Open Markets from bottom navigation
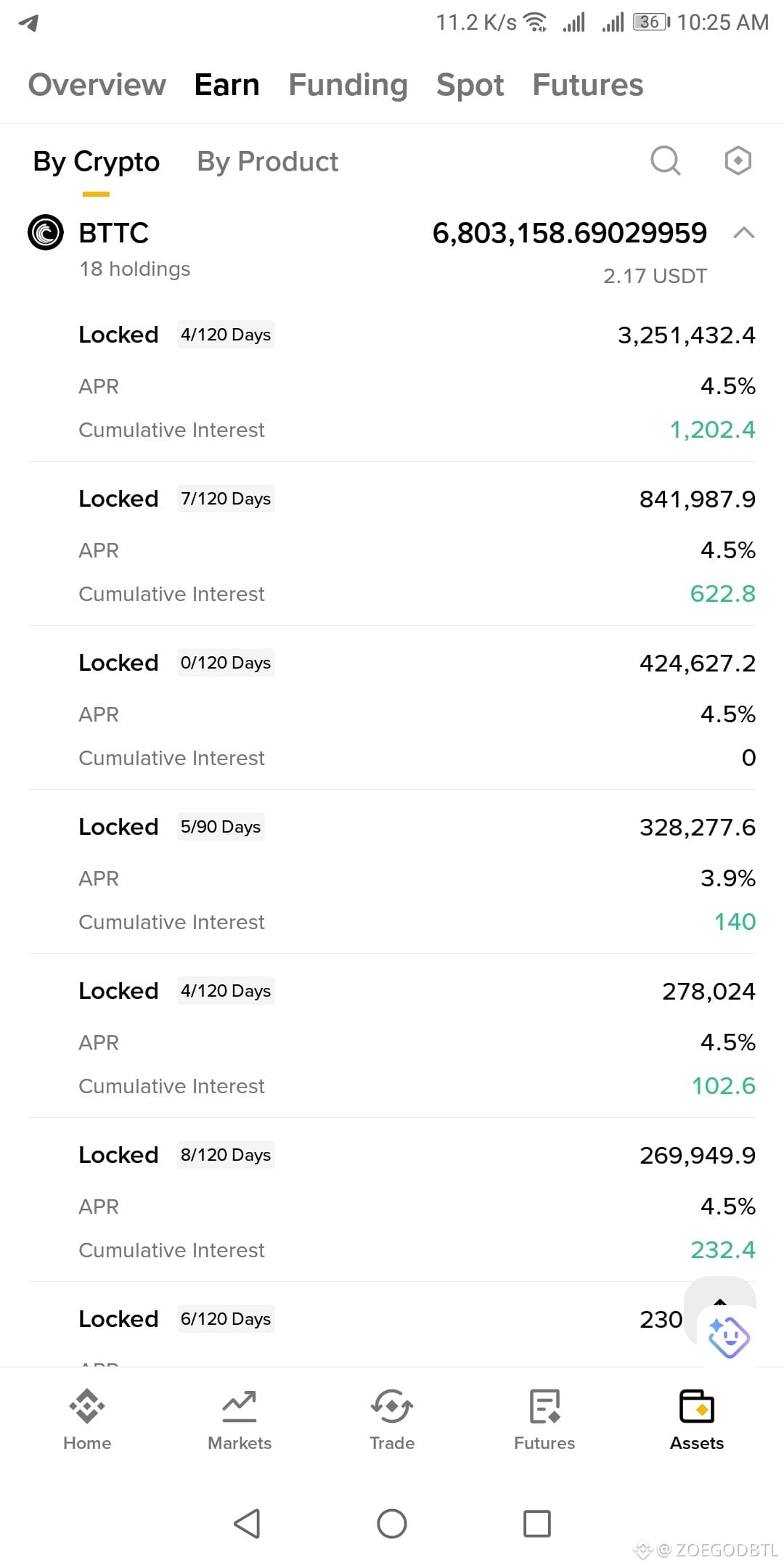The width and height of the screenshot is (784, 1568). pyautogui.click(x=240, y=1419)
